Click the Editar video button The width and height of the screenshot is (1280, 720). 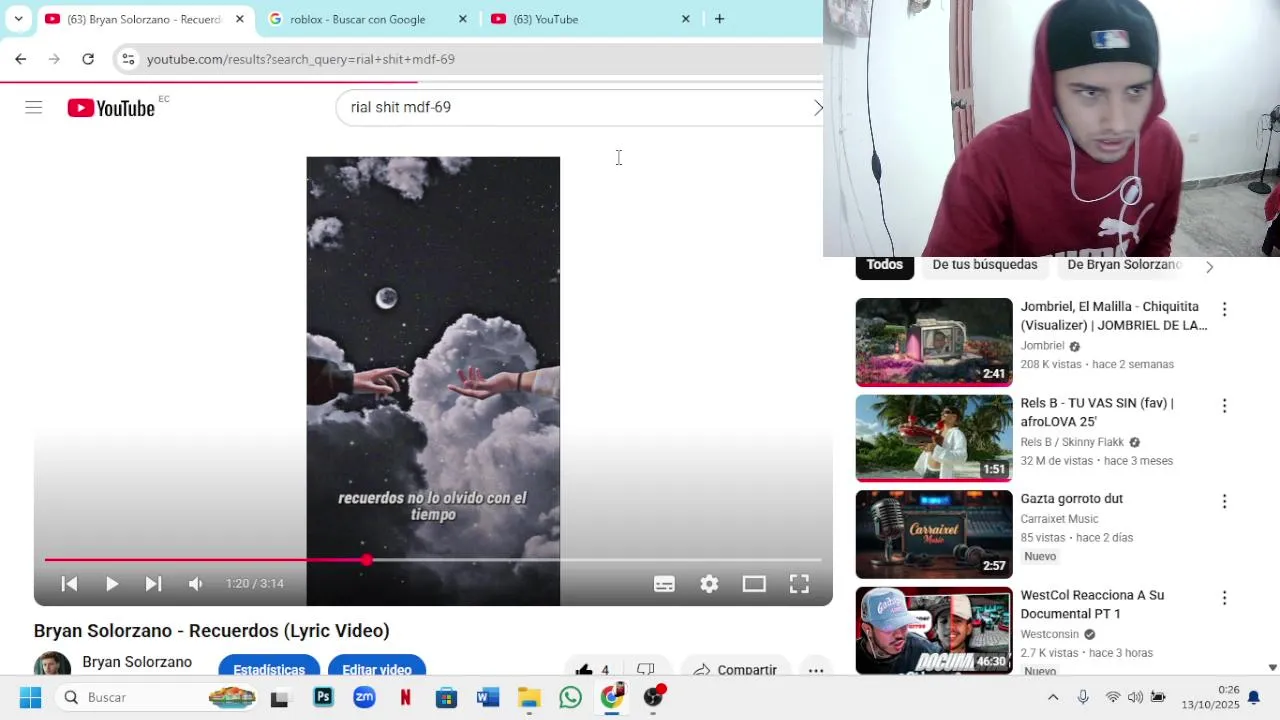point(377,668)
